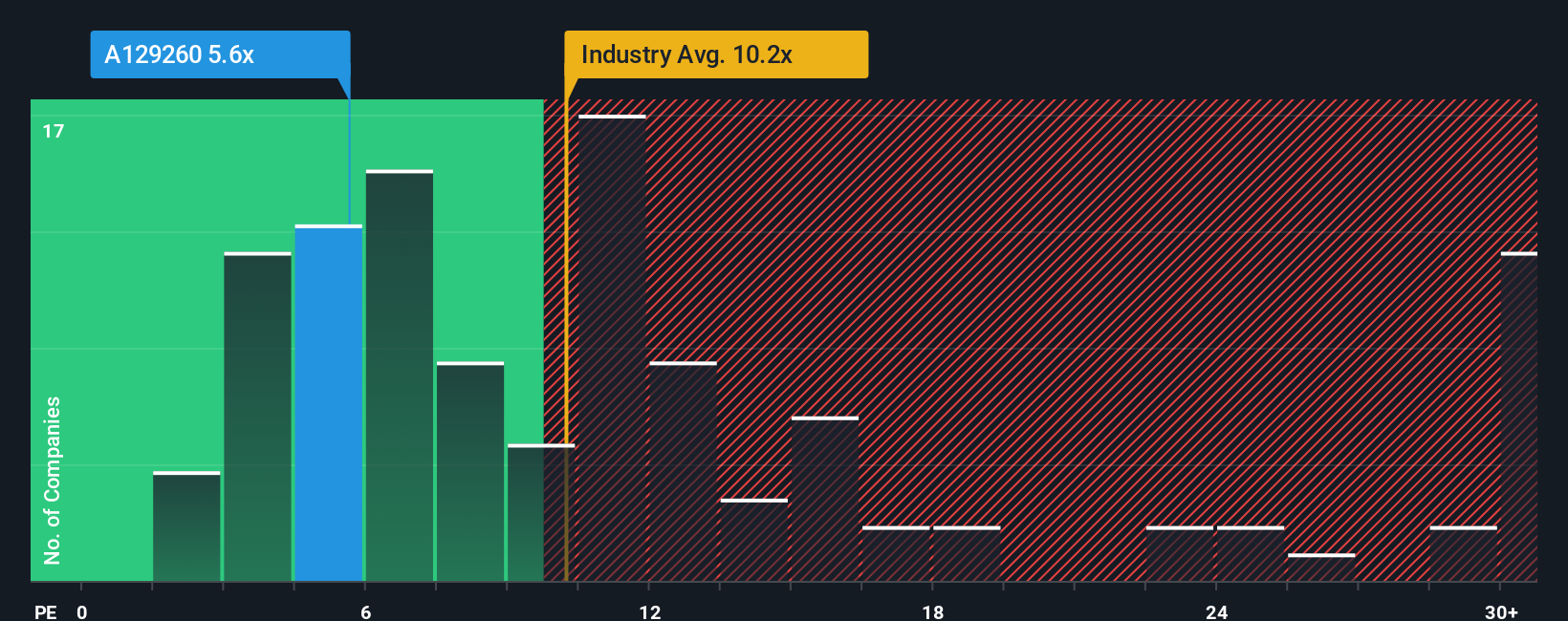Click the No. of Companies axis title
Screen dimensions: 1568x621
point(53,480)
